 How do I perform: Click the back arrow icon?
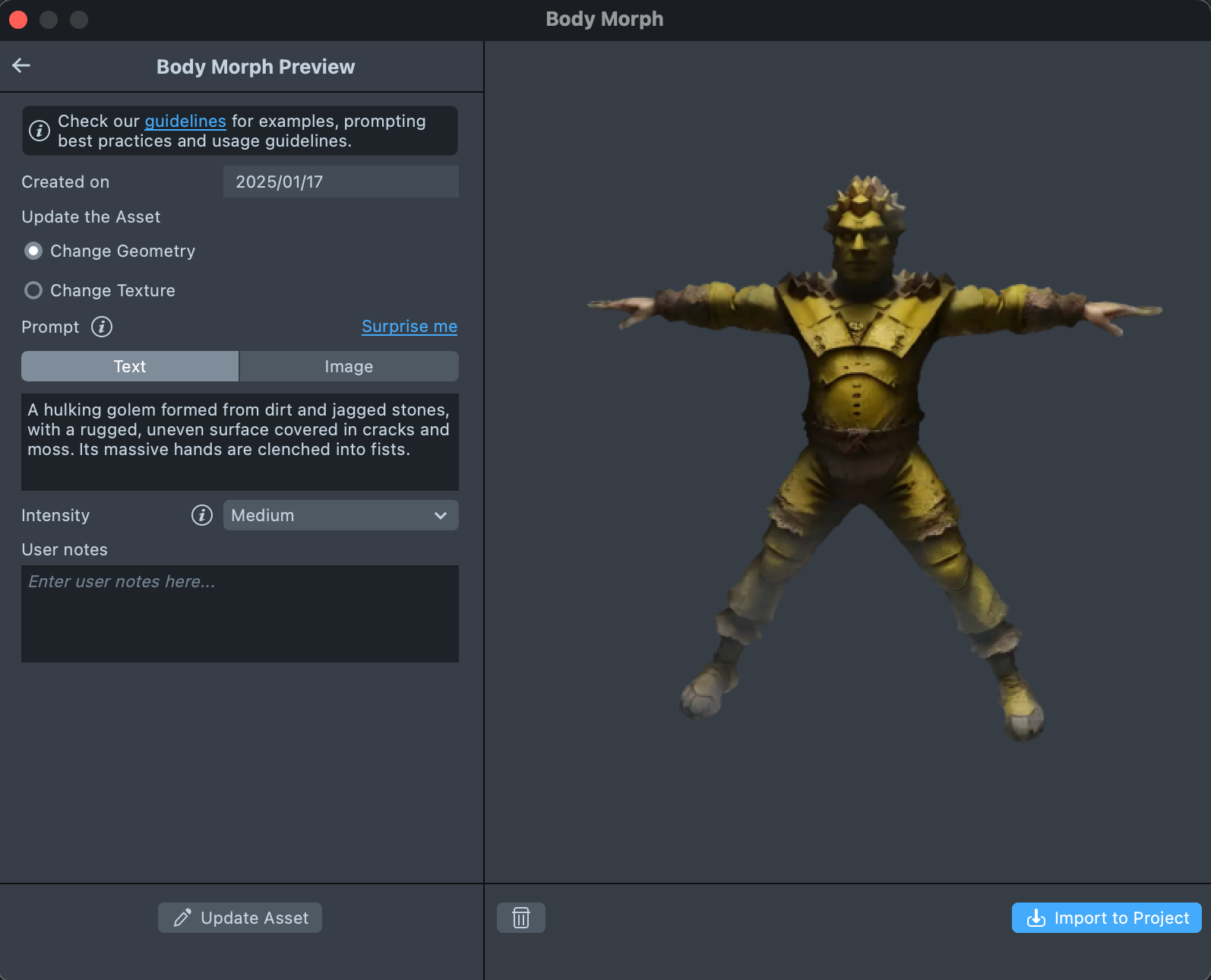(x=21, y=66)
